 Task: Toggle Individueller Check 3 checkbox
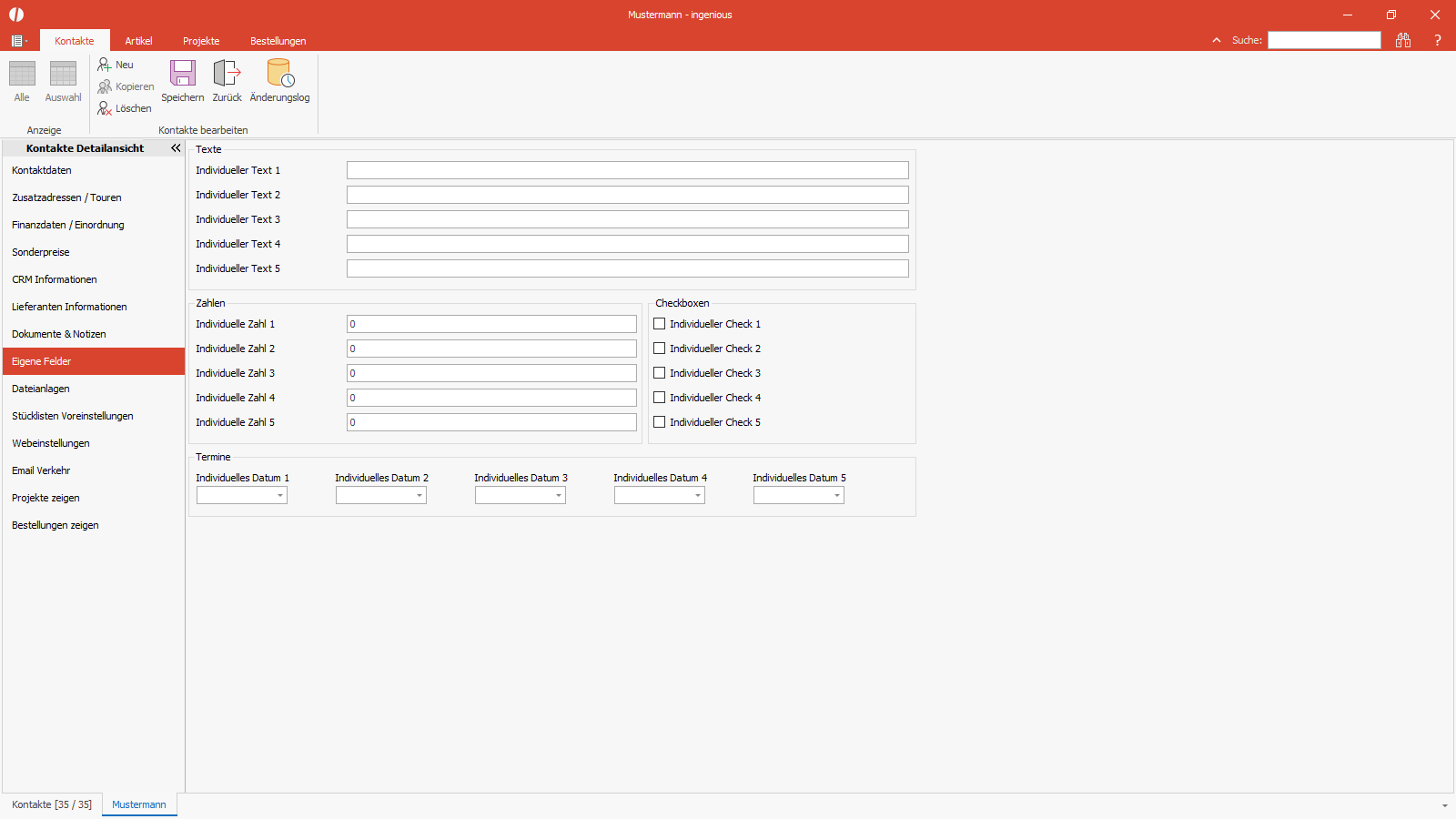point(660,373)
